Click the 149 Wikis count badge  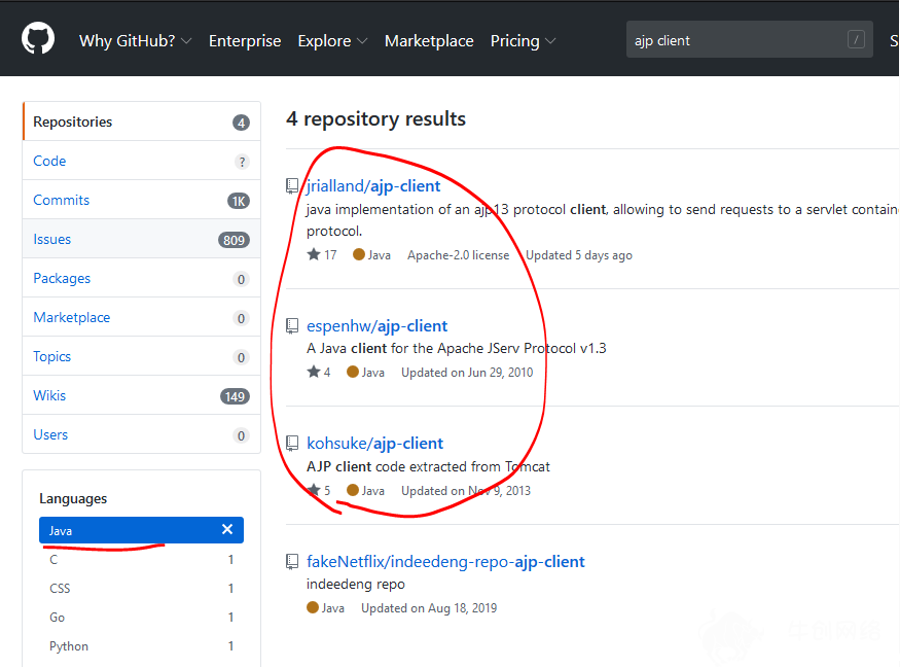coord(235,396)
